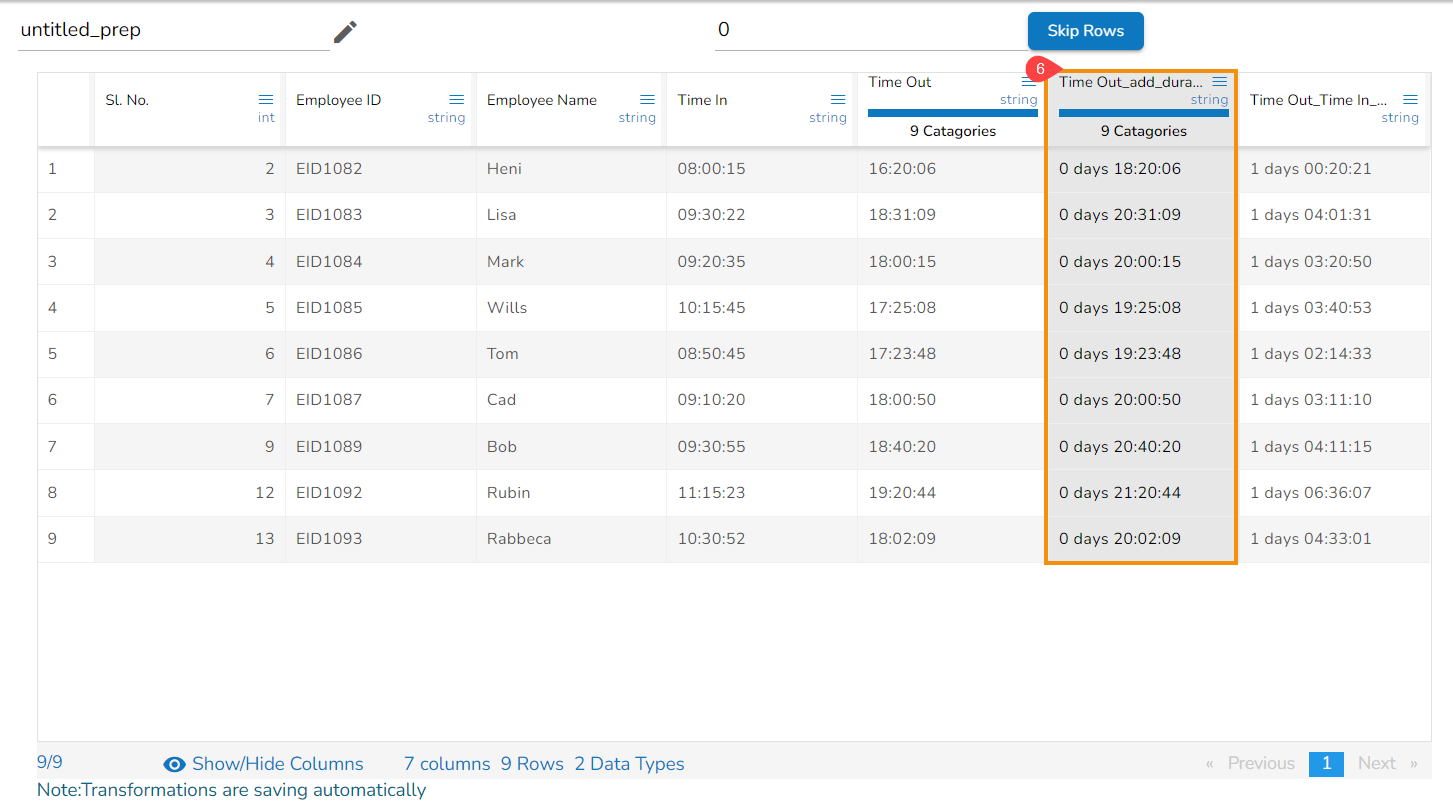Open Time Out column menu icon
Screen dimensions: 1453x806
tap(1028, 82)
